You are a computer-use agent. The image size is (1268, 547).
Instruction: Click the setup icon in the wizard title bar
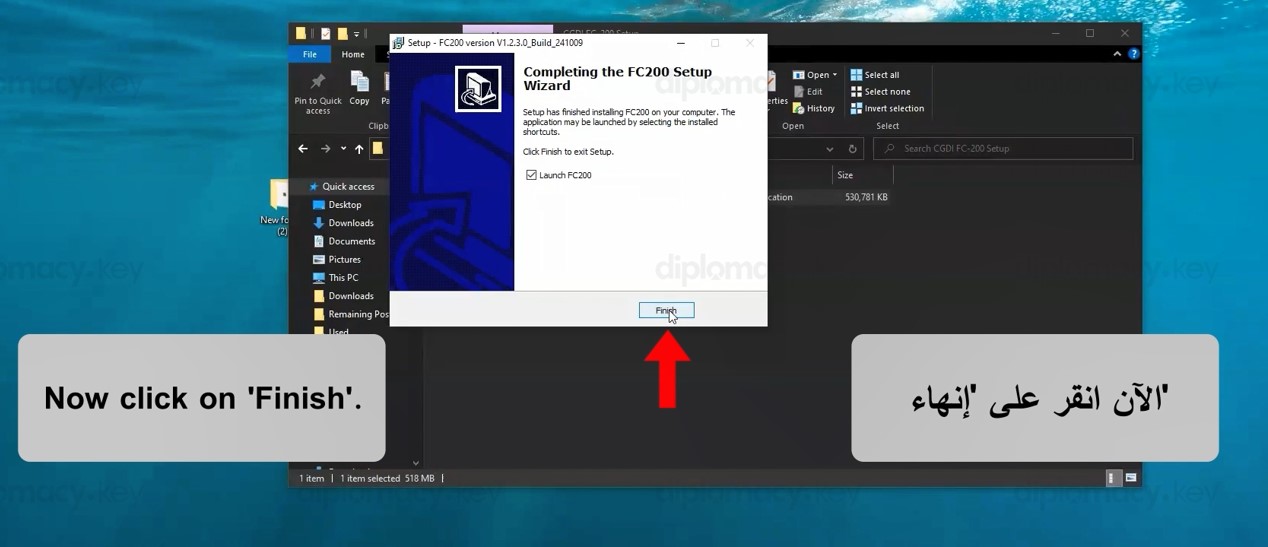coord(398,43)
